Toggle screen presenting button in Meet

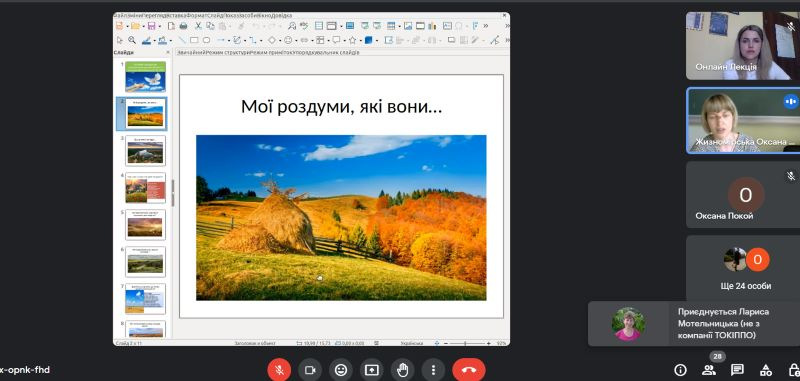coord(372,370)
